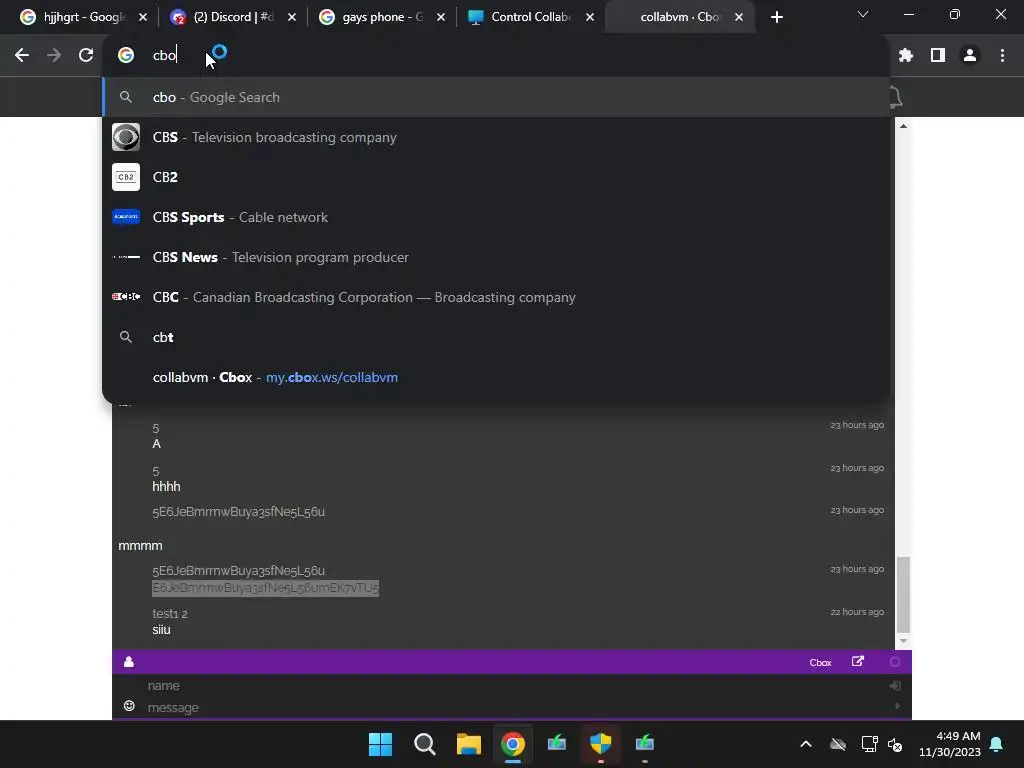Screen dimensions: 1024x768
Task: Expand the hidden system tray icons chevron
Action: [x=806, y=744]
